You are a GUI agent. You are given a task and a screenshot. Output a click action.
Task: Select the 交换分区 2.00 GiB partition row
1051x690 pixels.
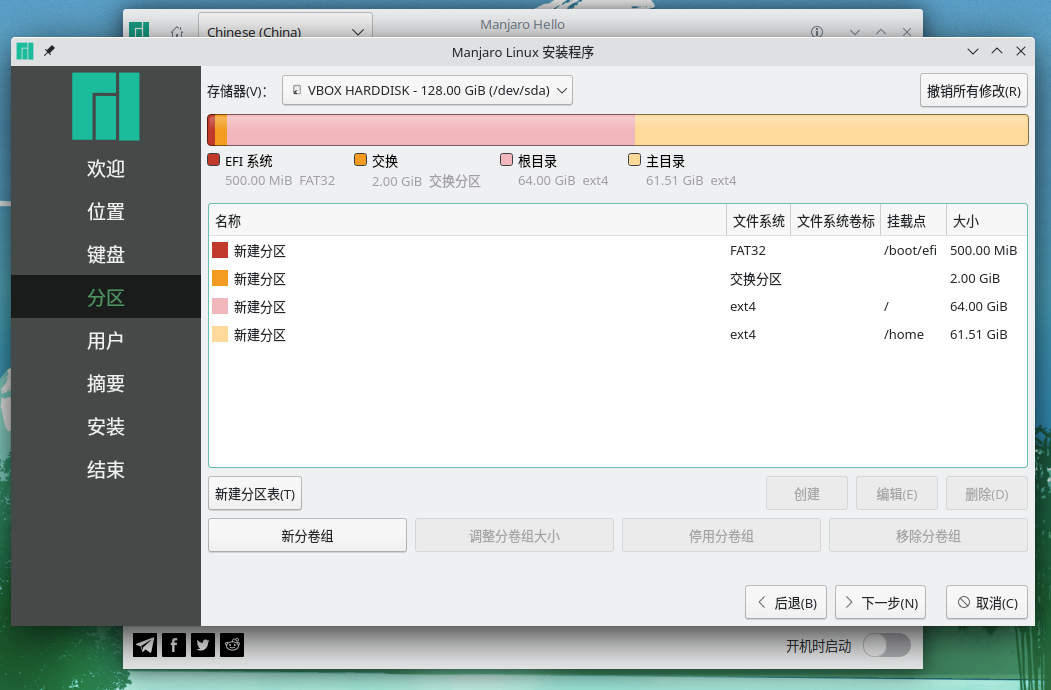click(x=617, y=278)
